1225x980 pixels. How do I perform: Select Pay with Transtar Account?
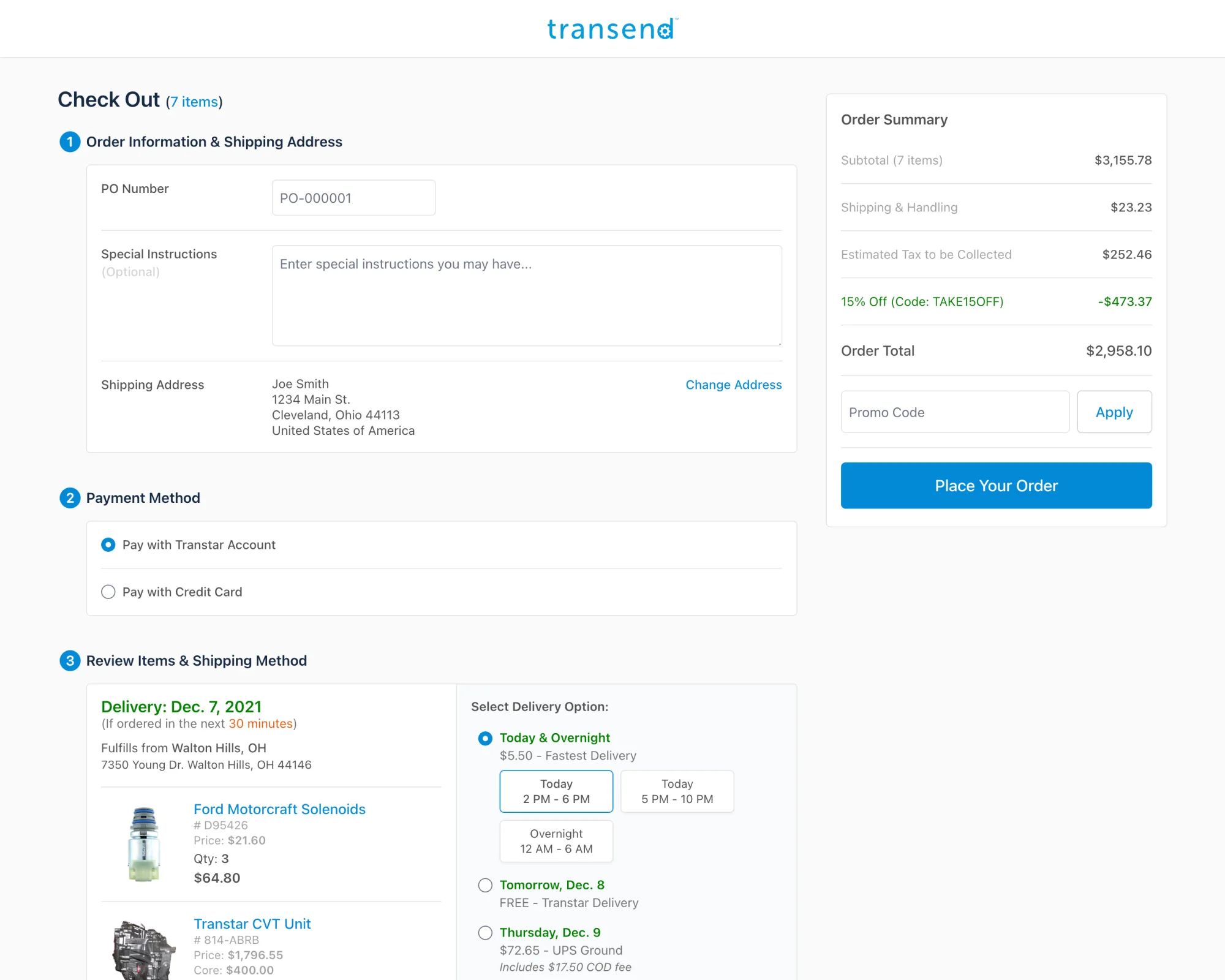108,545
